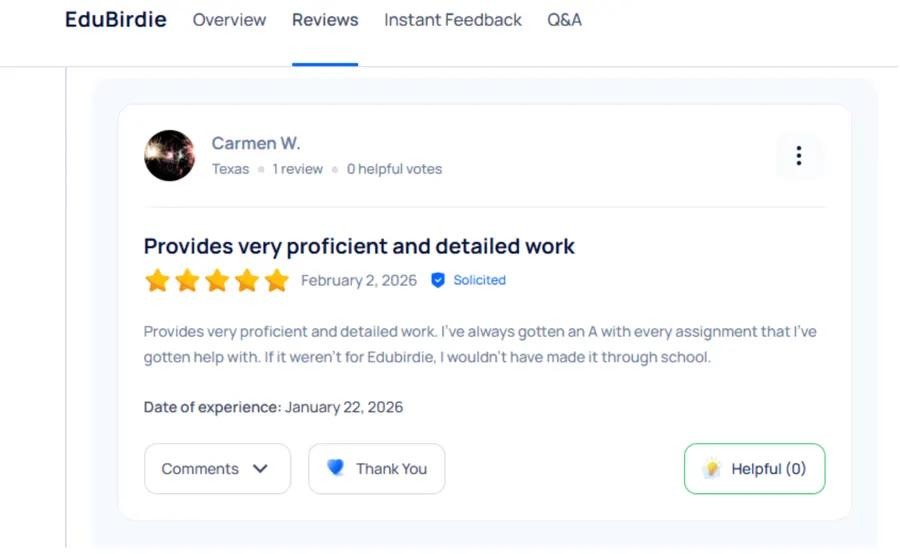Switch to the Overview tab
The image size is (900, 554).
point(229,20)
